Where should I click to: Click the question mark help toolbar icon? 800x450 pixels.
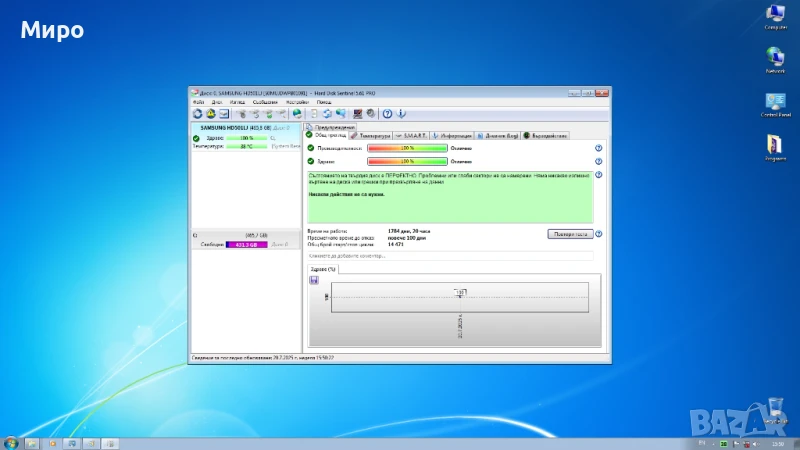(x=387, y=114)
